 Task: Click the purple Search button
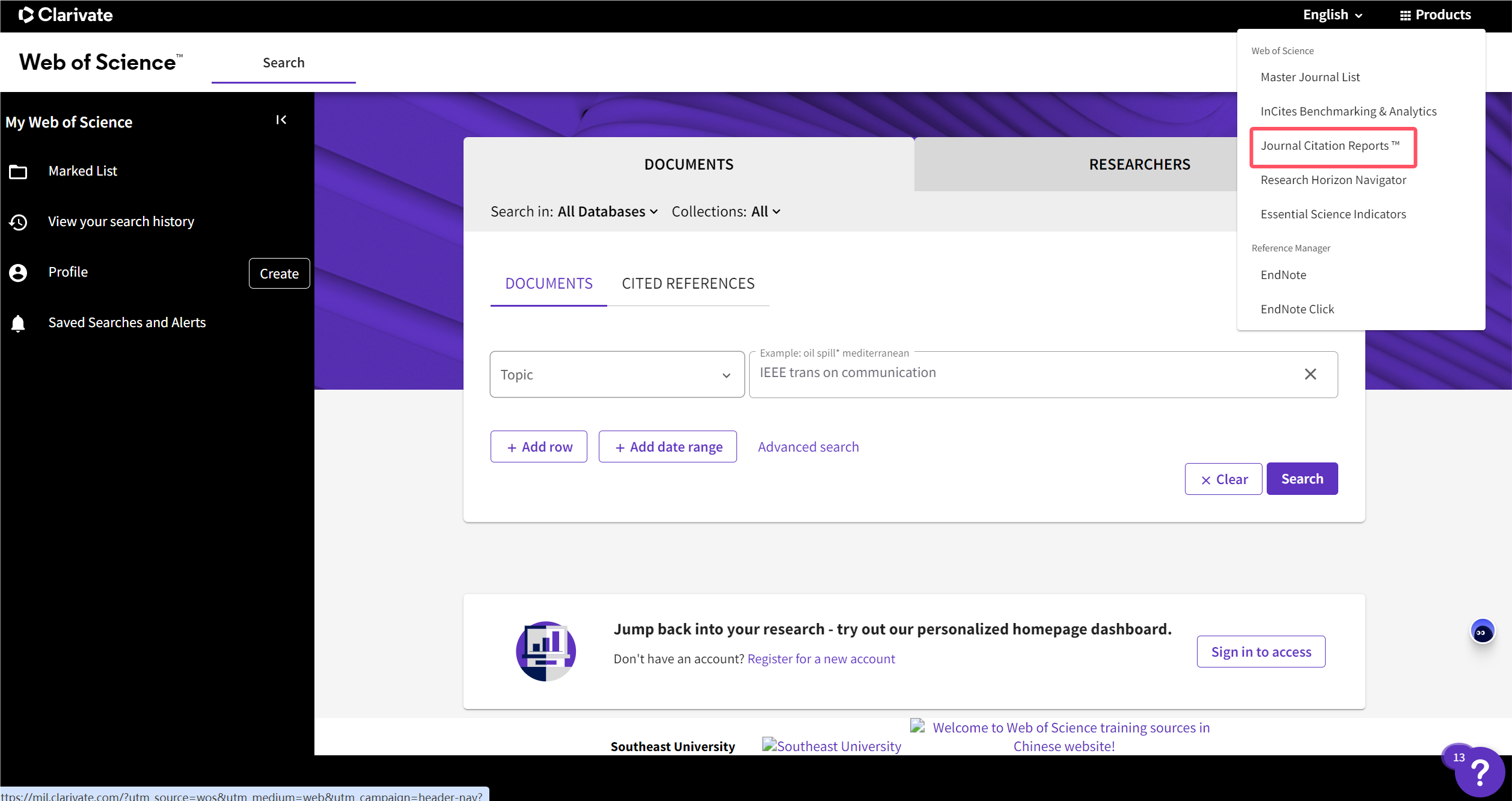1302,479
